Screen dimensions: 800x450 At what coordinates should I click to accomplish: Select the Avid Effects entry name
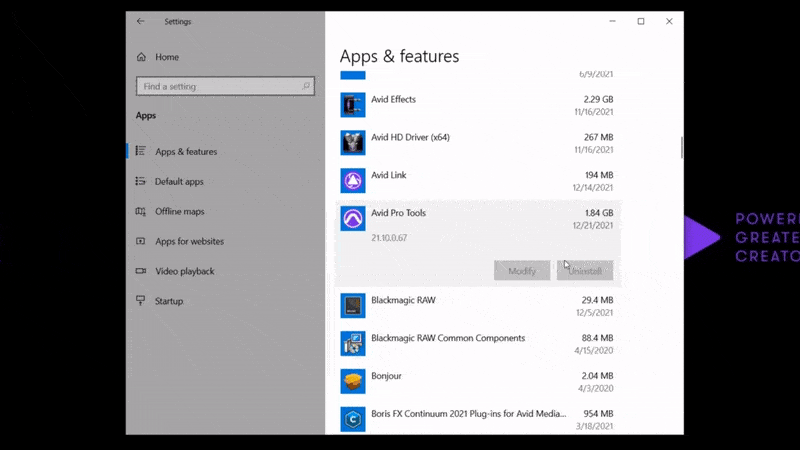tap(393, 99)
